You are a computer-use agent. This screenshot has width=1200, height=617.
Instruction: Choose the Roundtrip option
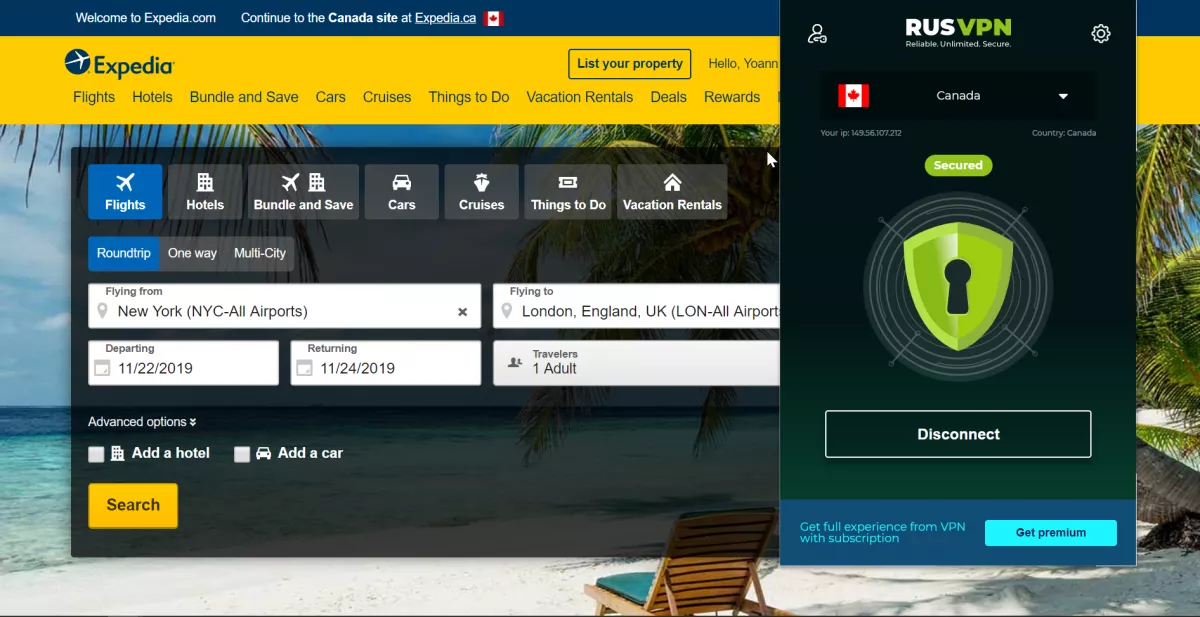pyautogui.click(x=124, y=253)
